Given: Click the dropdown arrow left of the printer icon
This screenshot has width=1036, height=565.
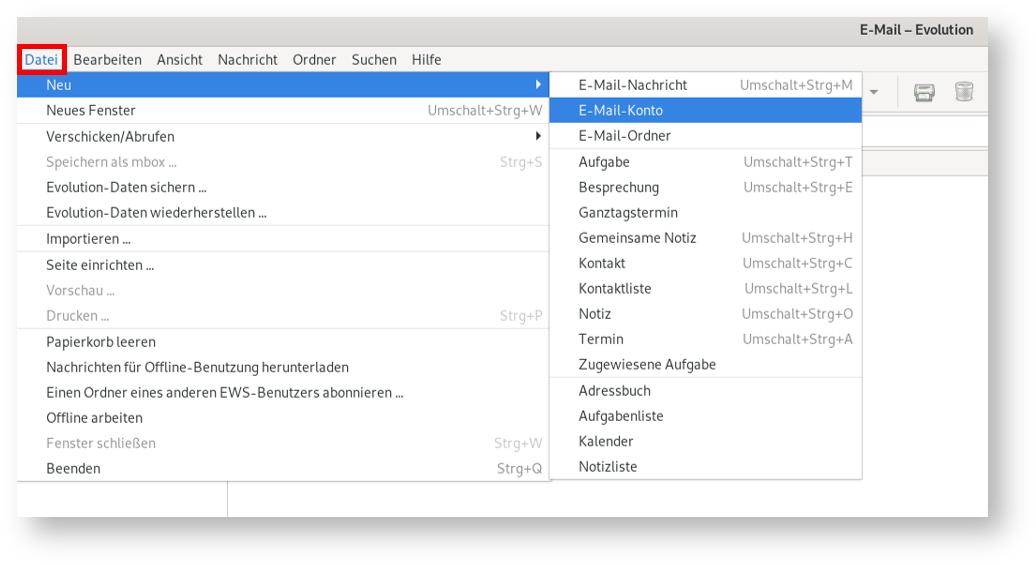Looking at the screenshot, I should tap(874, 92).
